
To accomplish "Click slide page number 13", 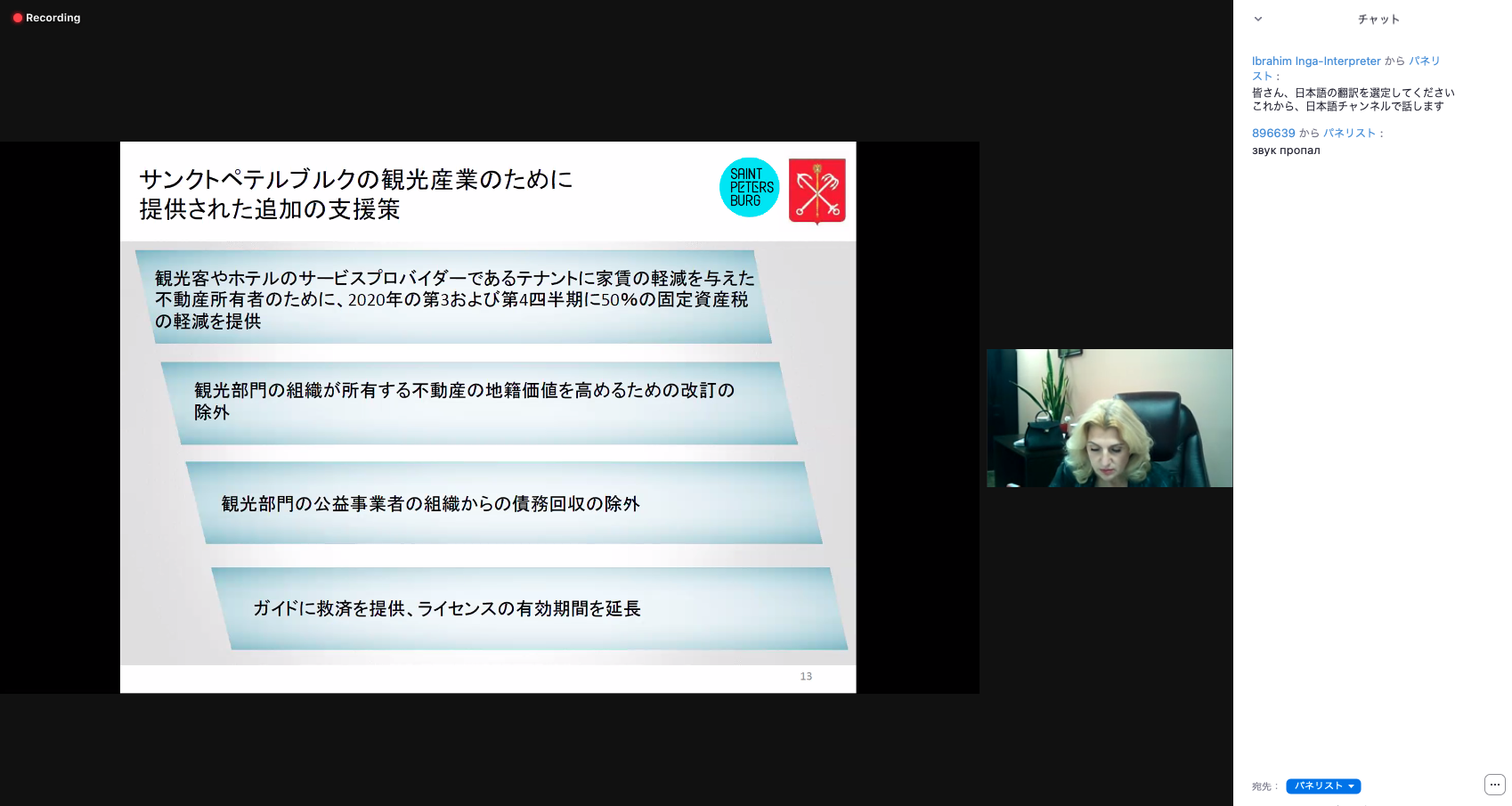I will point(806,677).
